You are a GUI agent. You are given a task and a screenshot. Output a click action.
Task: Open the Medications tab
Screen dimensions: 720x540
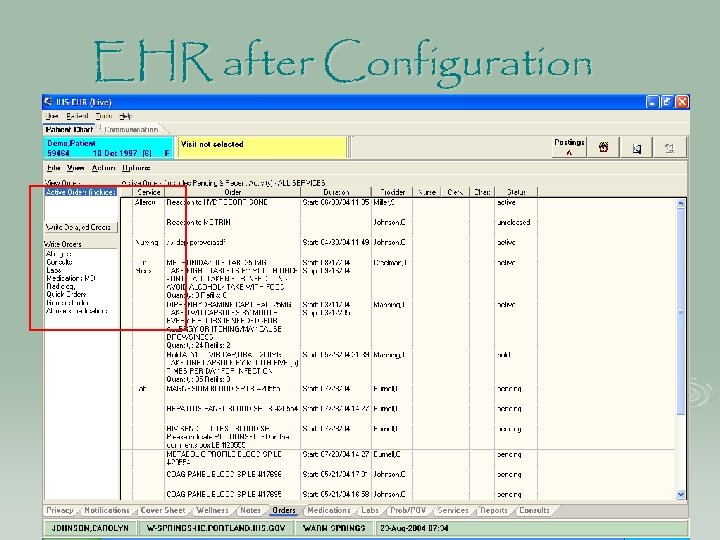coord(329,510)
